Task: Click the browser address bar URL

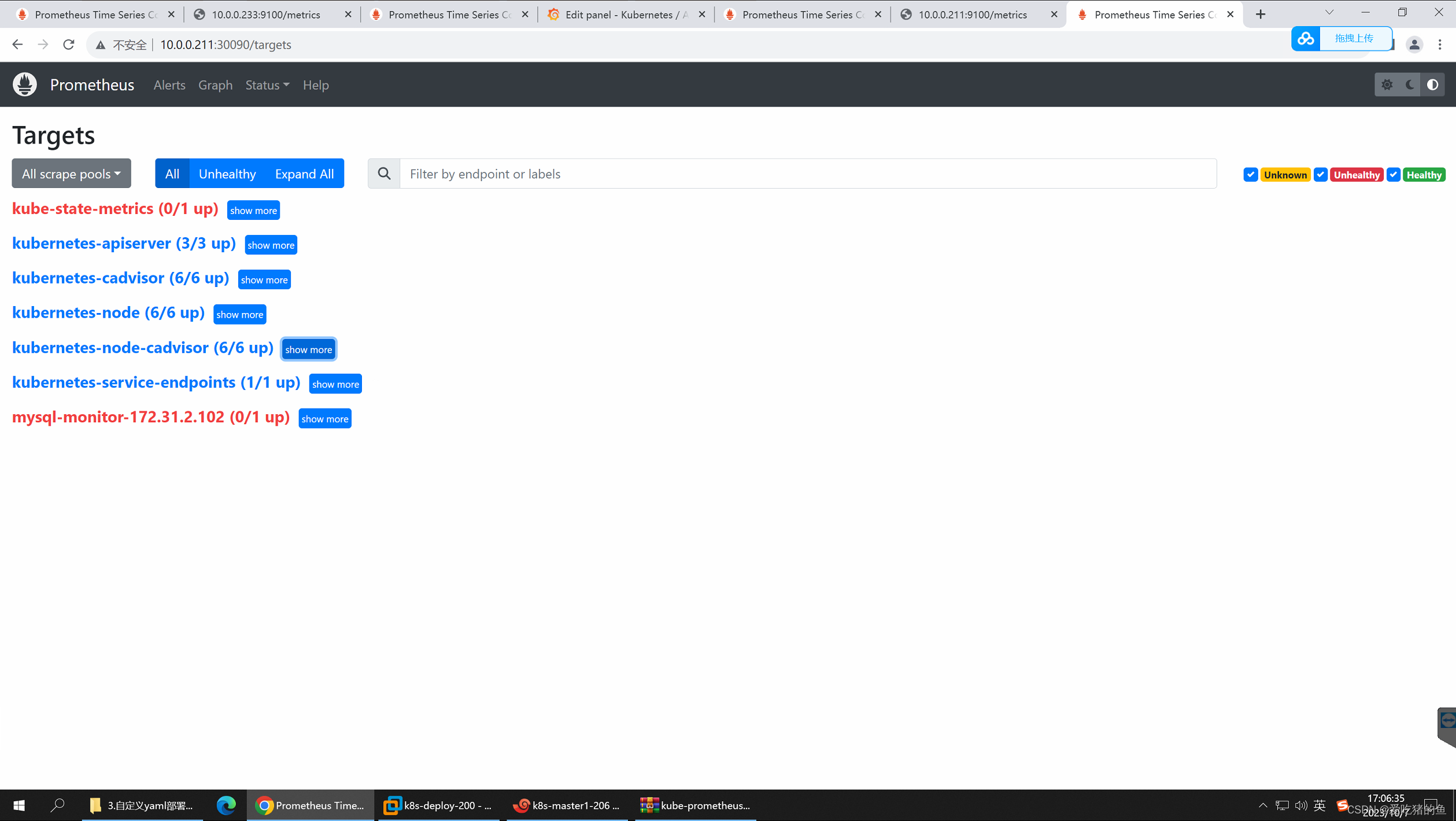Action: pos(226,45)
